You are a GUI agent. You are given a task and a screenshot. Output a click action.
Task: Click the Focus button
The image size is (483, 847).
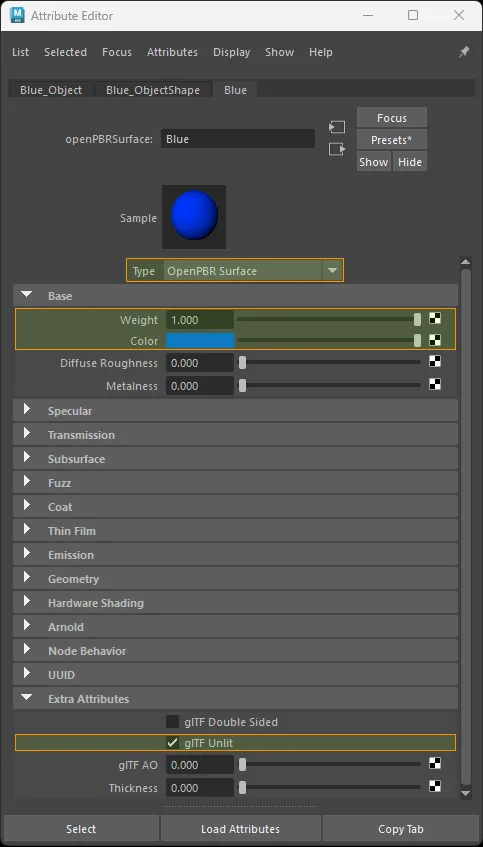(392, 118)
